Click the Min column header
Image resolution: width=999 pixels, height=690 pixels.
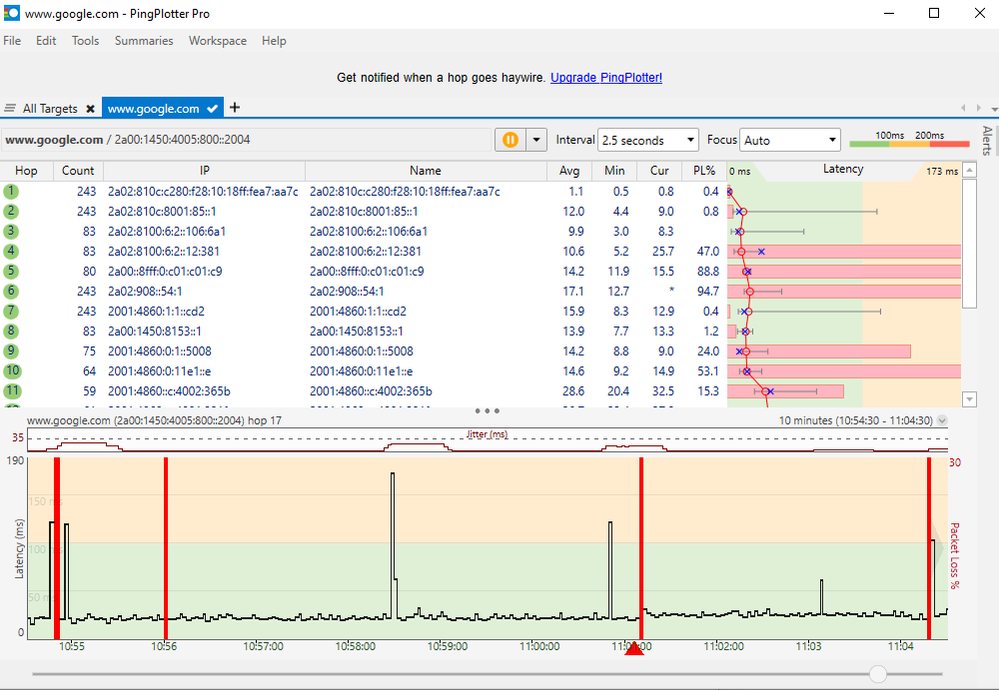(614, 171)
